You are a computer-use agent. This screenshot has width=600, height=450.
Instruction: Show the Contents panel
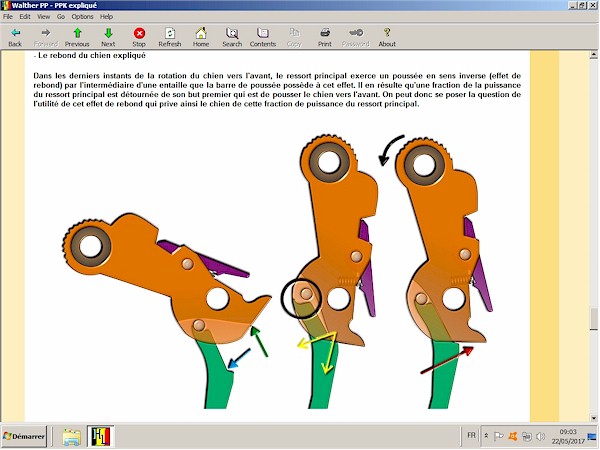pos(263,37)
